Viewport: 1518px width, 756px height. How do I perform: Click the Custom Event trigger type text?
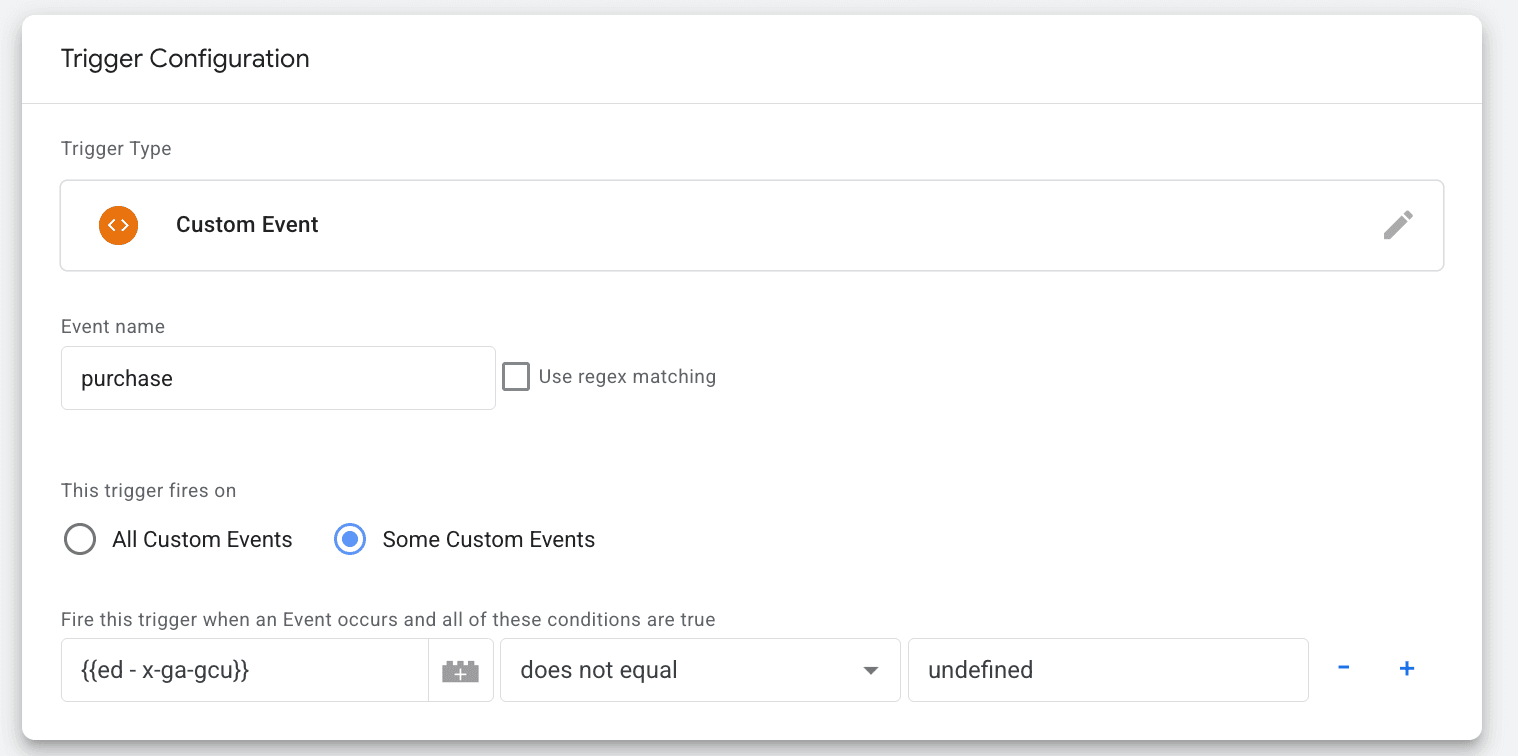247,225
